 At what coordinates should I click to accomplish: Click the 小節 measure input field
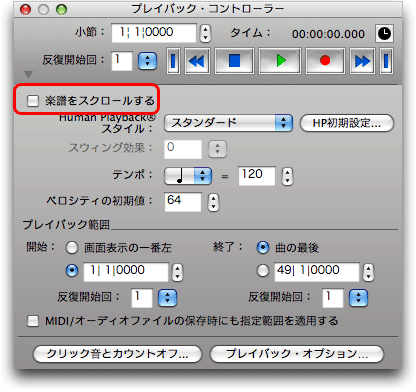tap(154, 33)
